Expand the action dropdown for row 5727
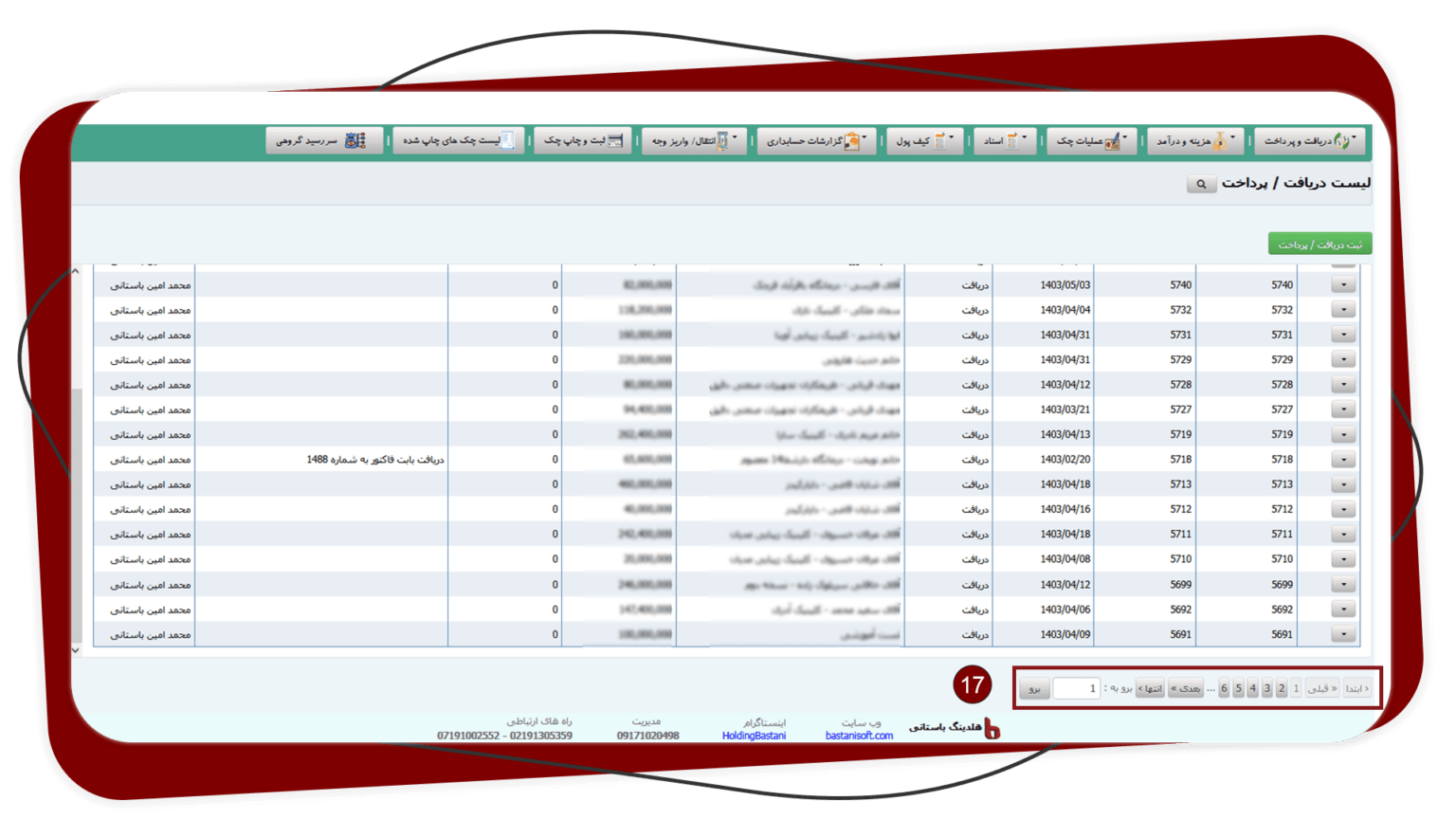 (x=1343, y=409)
